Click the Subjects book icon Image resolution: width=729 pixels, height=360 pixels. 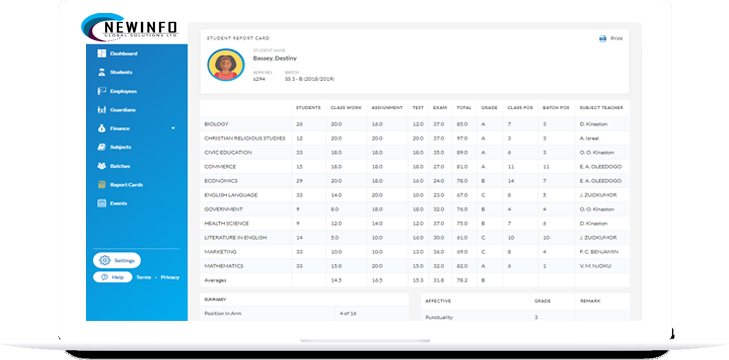[101, 147]
